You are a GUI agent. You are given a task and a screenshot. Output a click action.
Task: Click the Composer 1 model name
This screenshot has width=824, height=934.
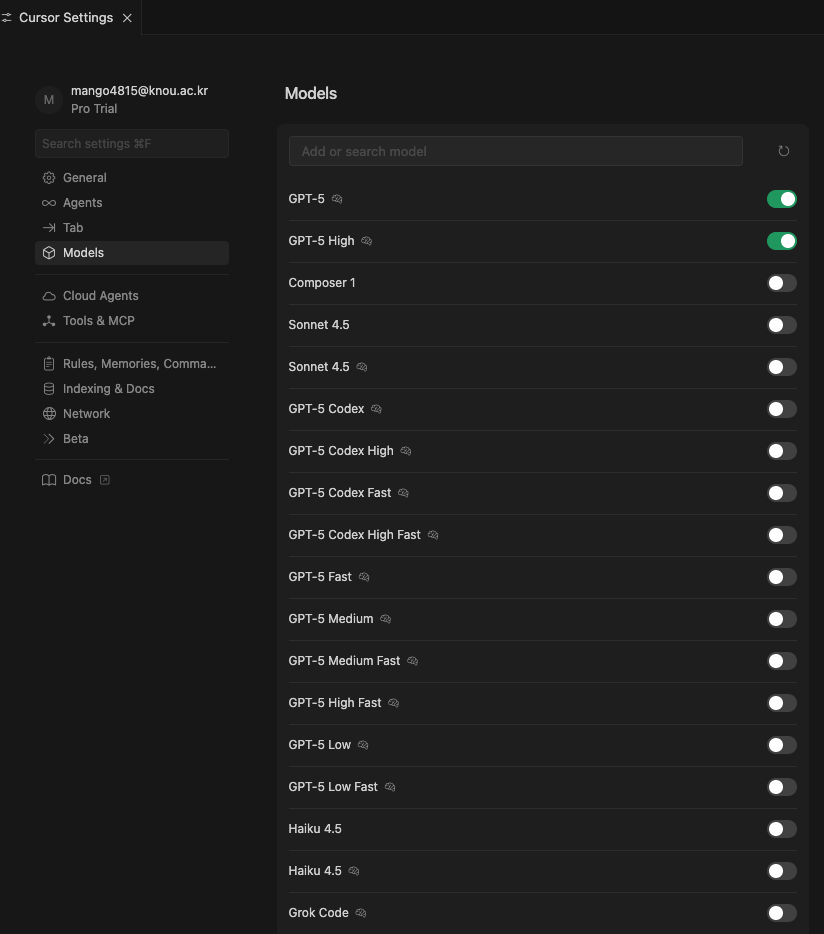click(x=322, y=283)
